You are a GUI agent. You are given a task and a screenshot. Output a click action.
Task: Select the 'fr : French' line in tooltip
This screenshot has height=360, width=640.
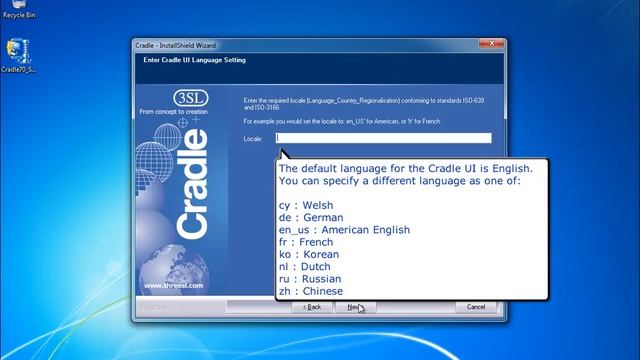[x=306, y=242]
